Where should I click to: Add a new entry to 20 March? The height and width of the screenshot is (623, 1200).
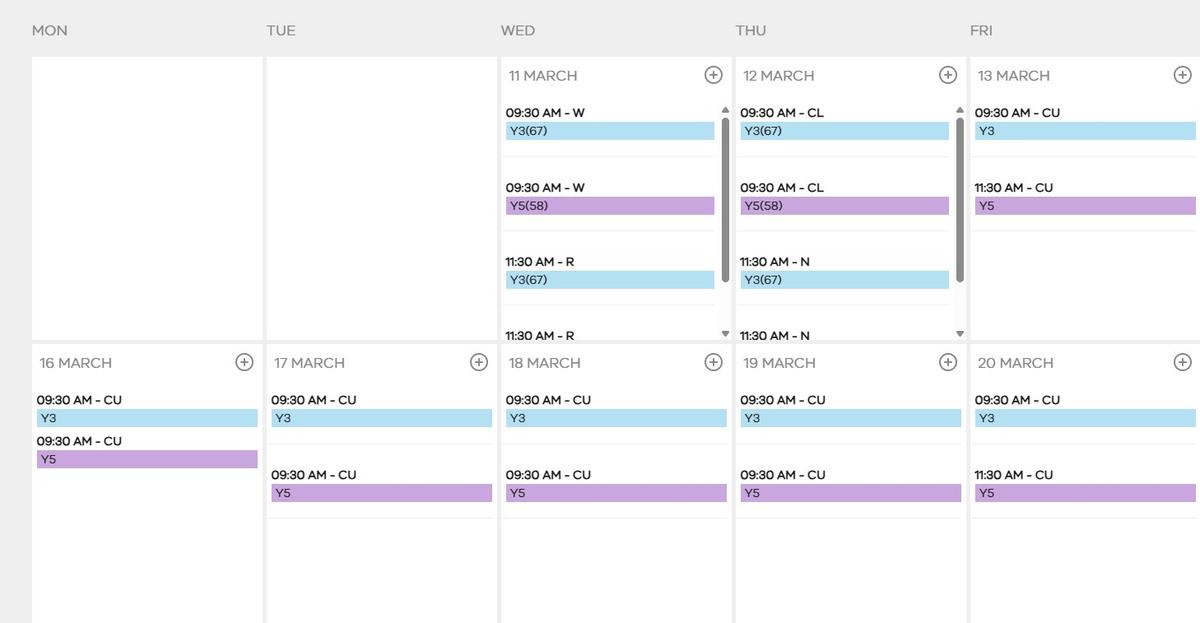[1182, 362]
